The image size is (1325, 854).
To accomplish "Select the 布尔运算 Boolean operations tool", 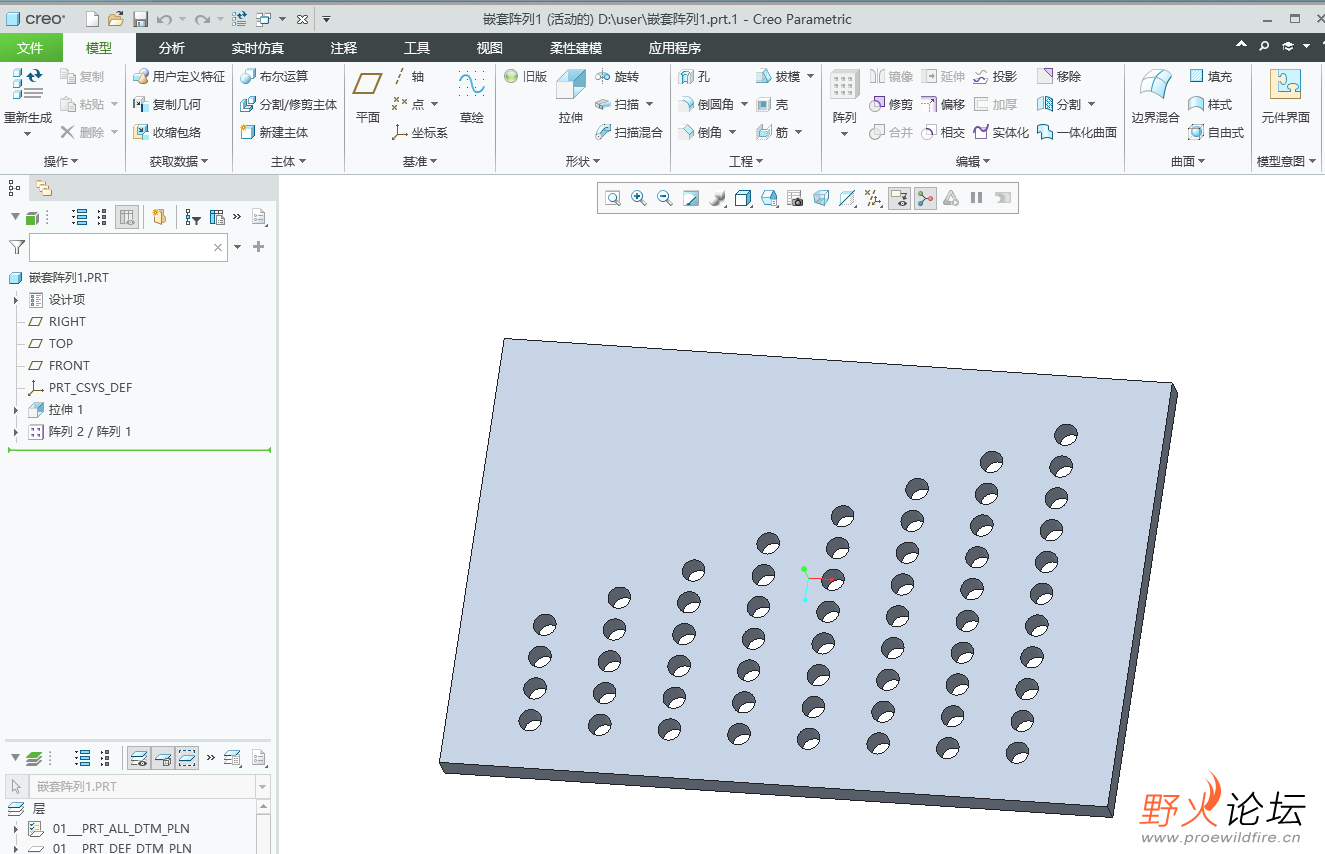I will pyautogui.click(x=274, y=76).
